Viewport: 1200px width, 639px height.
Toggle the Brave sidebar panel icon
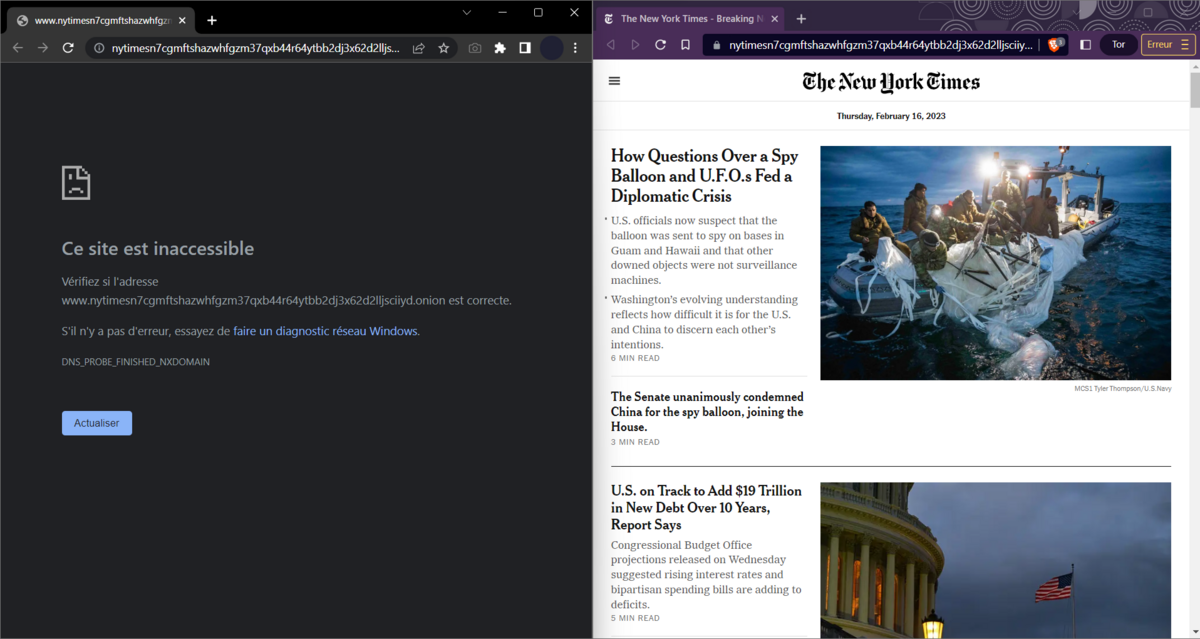point(1085,45)
